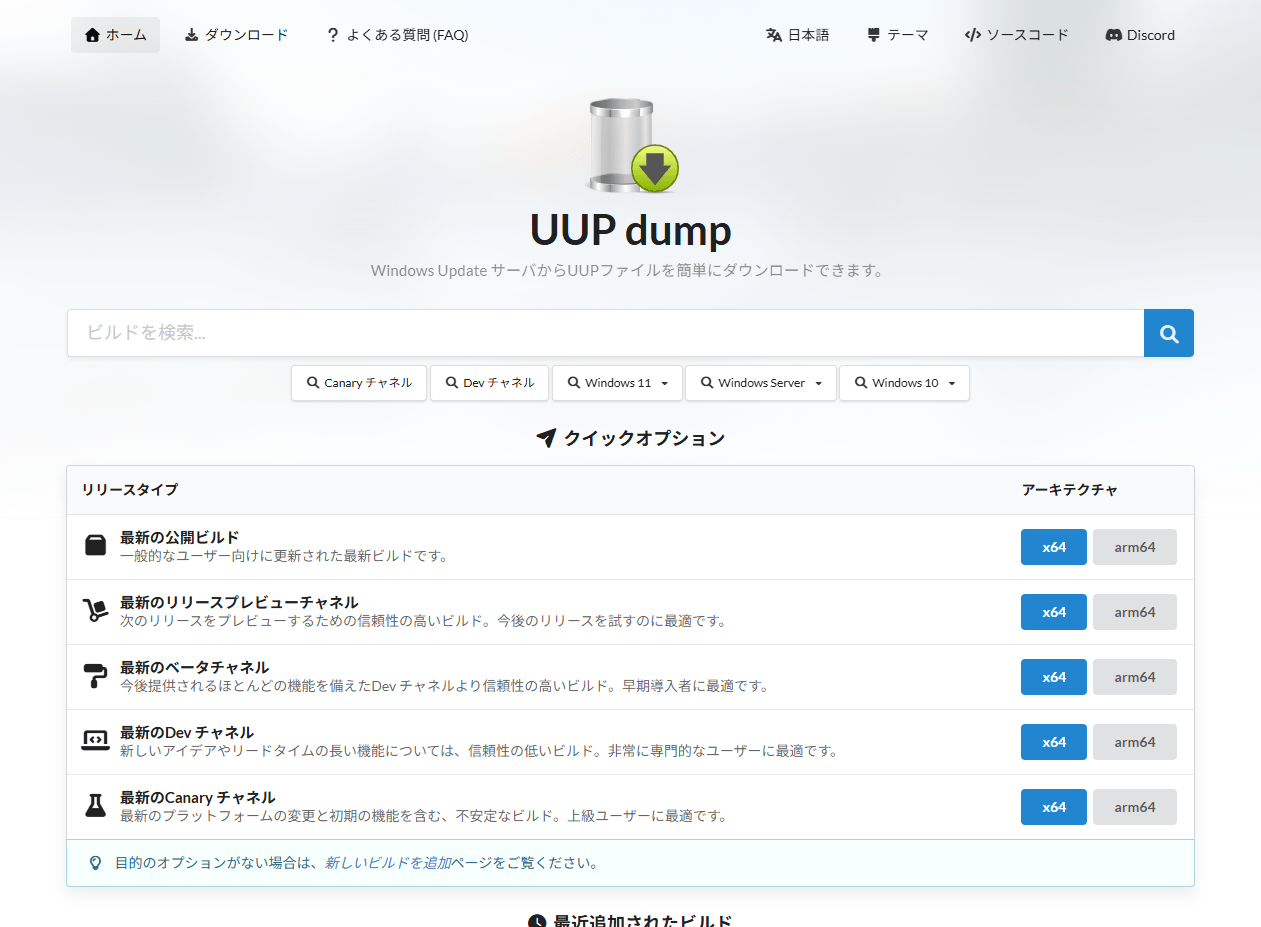The width and height of the screenshot is (1261, 927).
Task: Click the blue search magnifier button
Action: (1168, 333)
